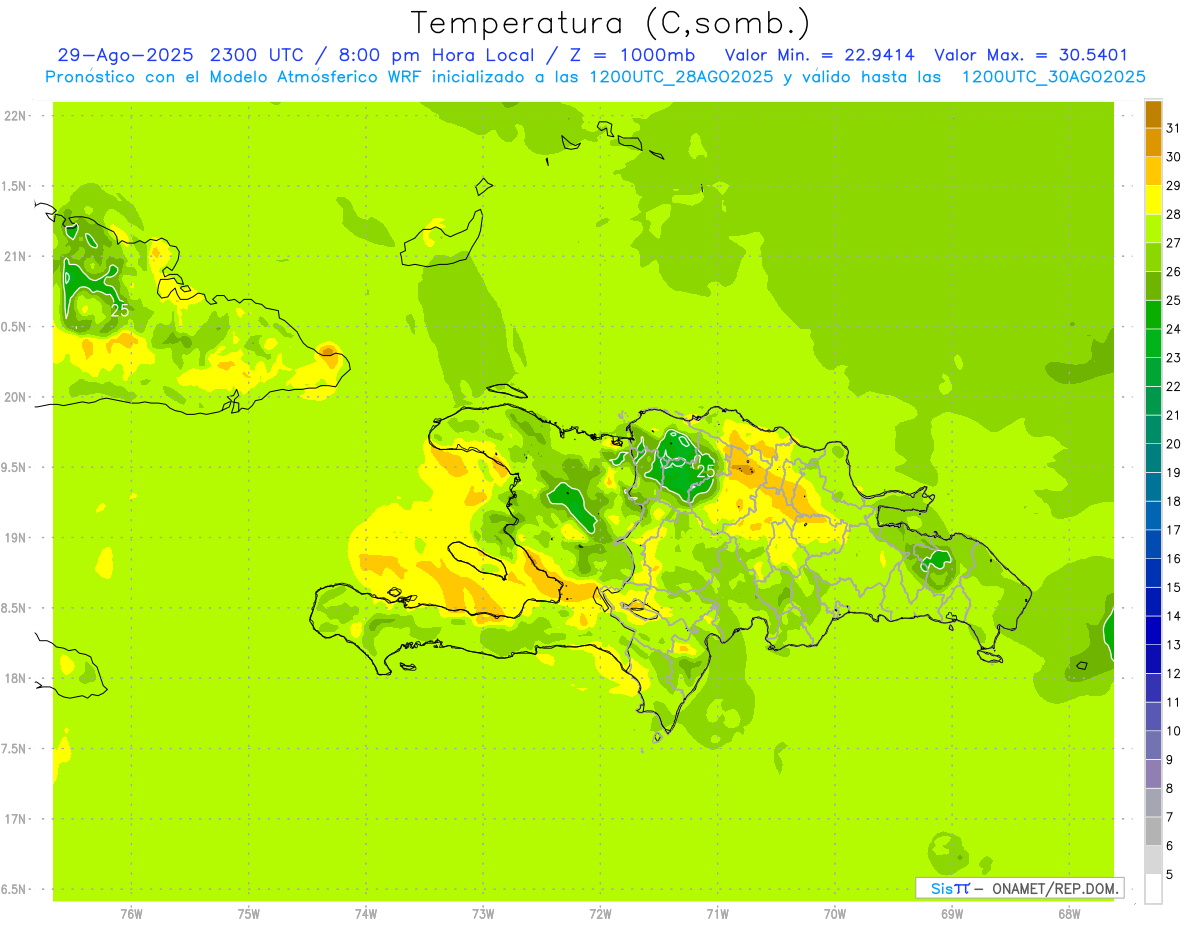Click the "73W" longitude label
1200x927 pixels.
click(x=483, y=914)
